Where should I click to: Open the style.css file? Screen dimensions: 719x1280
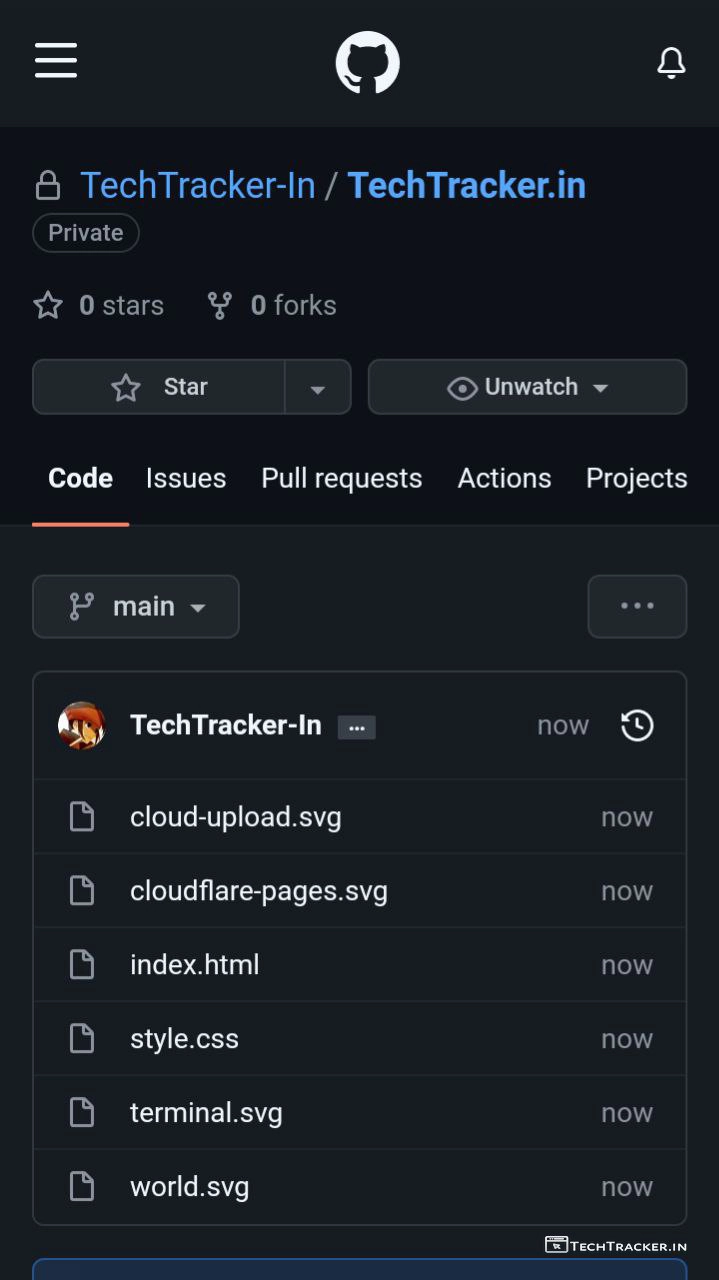coord(184,1039)
